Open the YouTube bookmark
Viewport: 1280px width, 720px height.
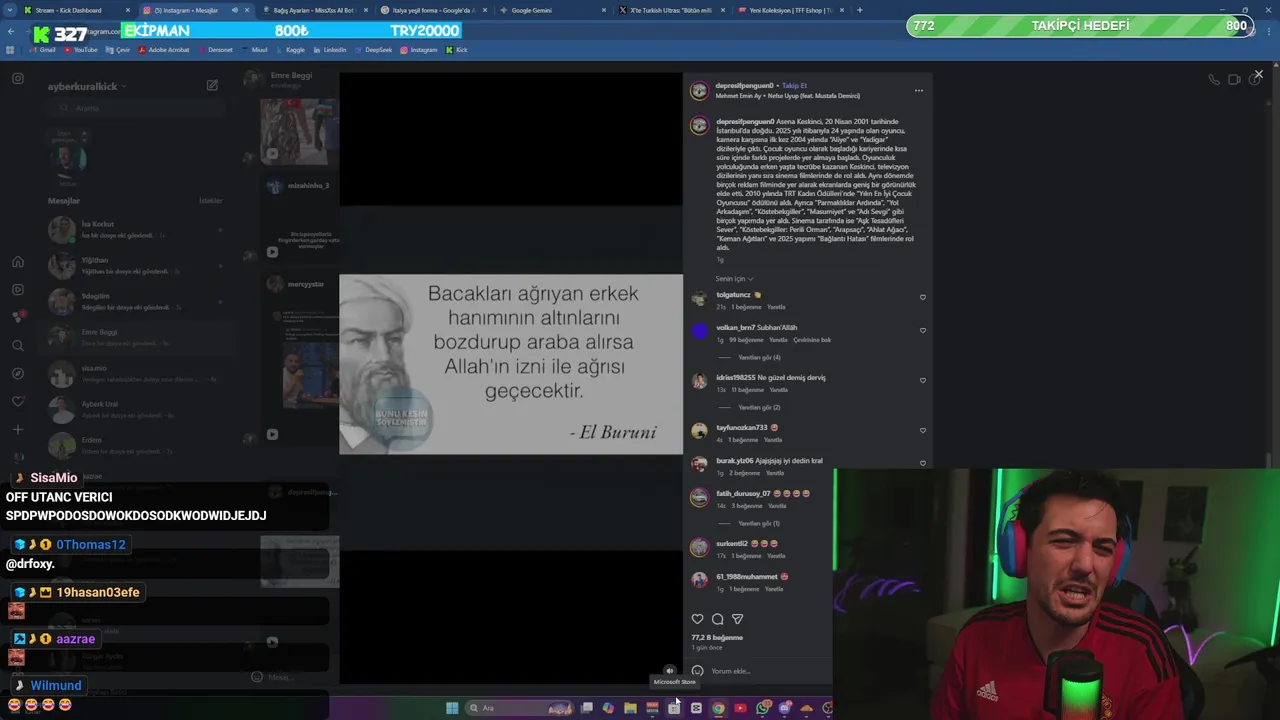[x=81, y=49]
